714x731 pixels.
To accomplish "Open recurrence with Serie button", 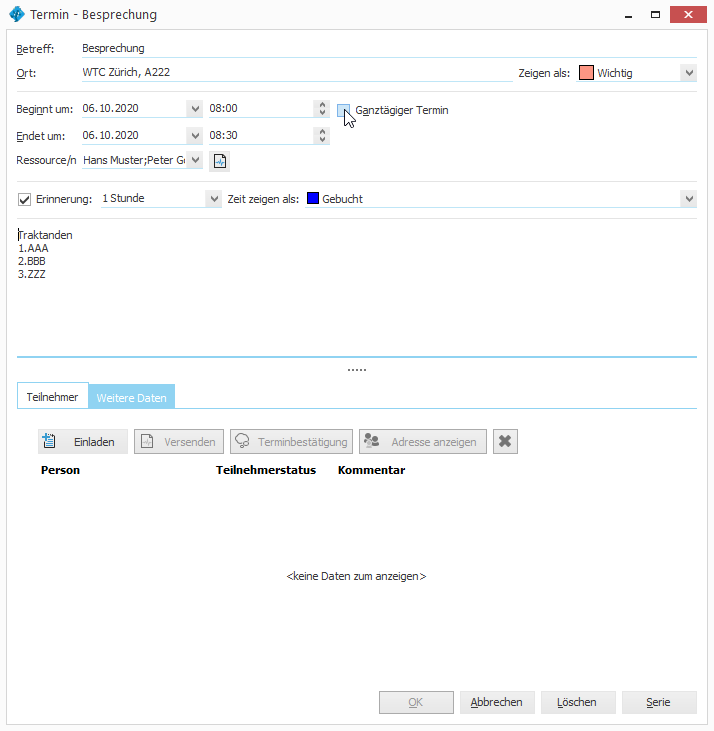I will point(659,702).
